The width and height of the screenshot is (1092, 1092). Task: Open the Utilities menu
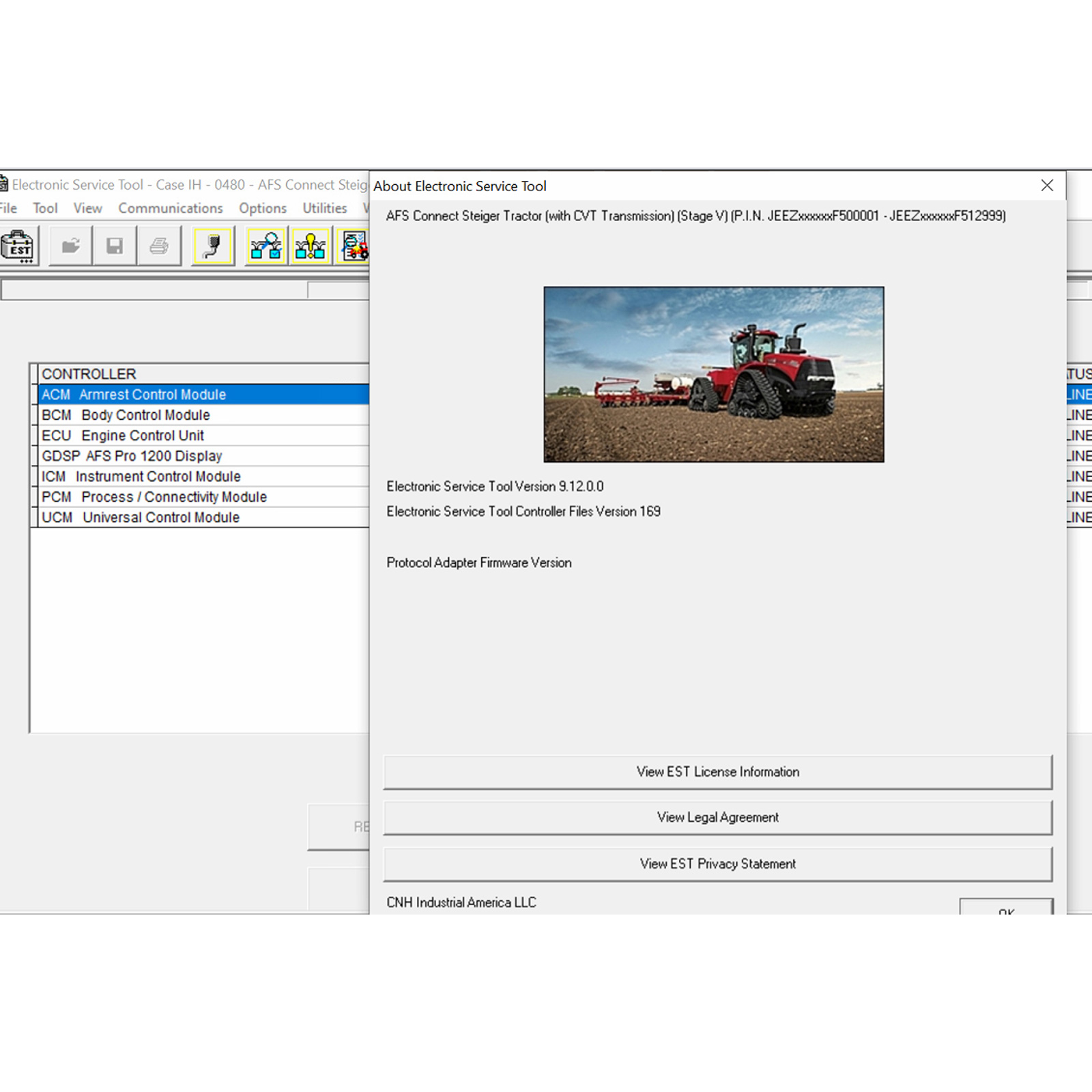325,208
